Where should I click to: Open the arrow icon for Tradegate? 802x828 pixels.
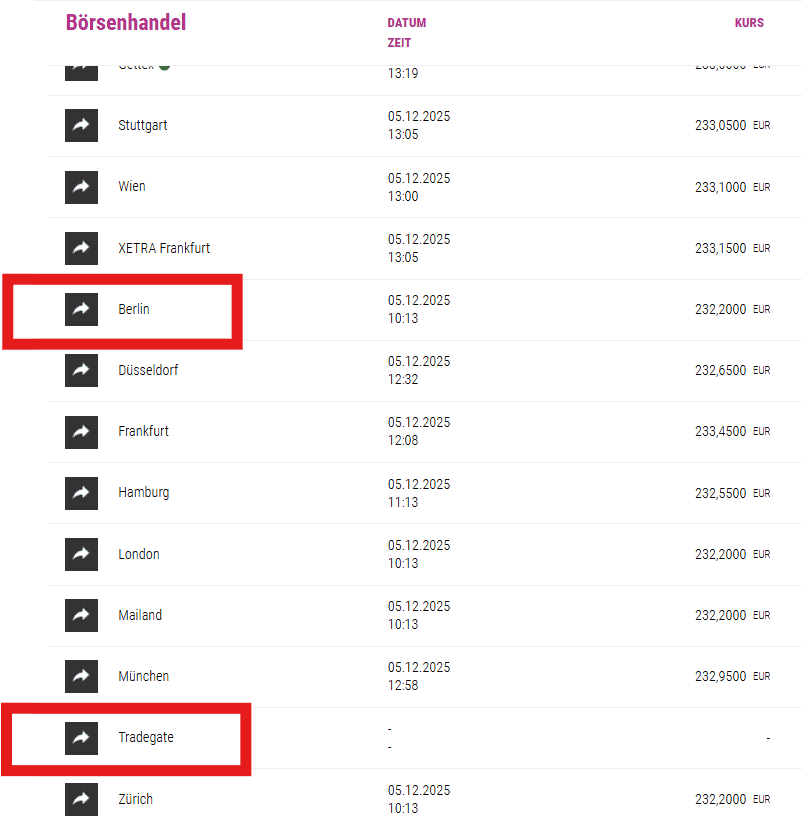point(82,738)
